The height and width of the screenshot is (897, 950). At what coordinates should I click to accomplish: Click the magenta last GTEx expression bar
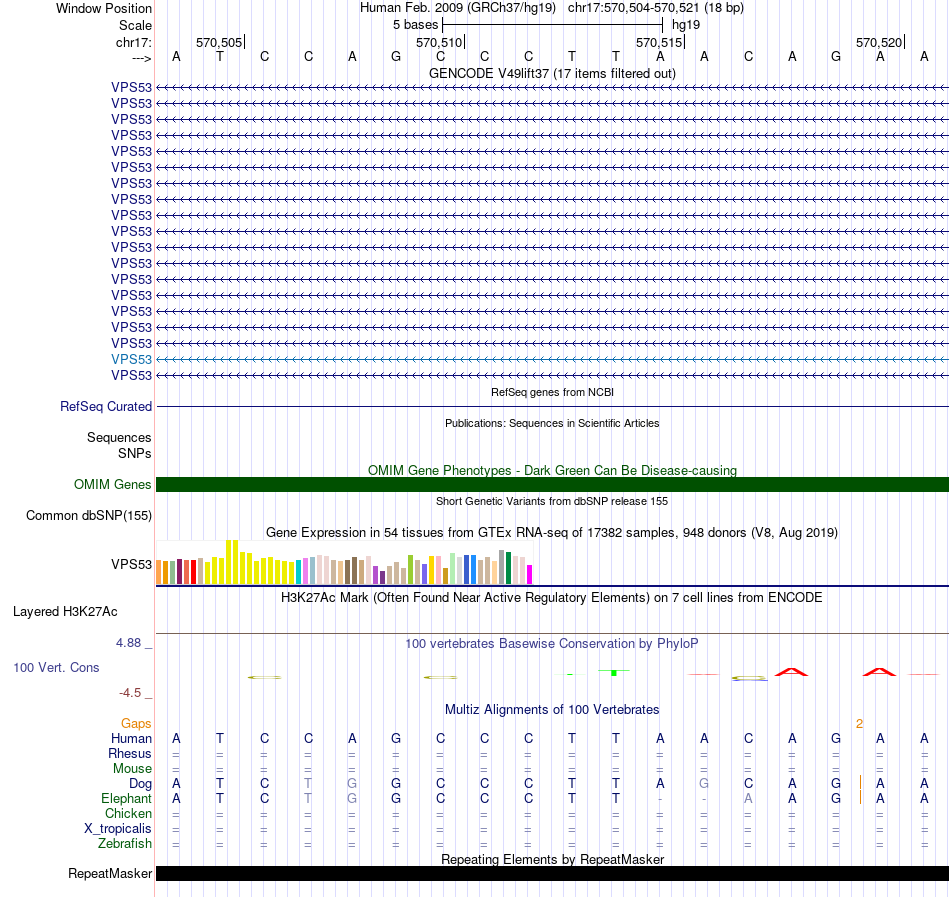tap(530, 575)
